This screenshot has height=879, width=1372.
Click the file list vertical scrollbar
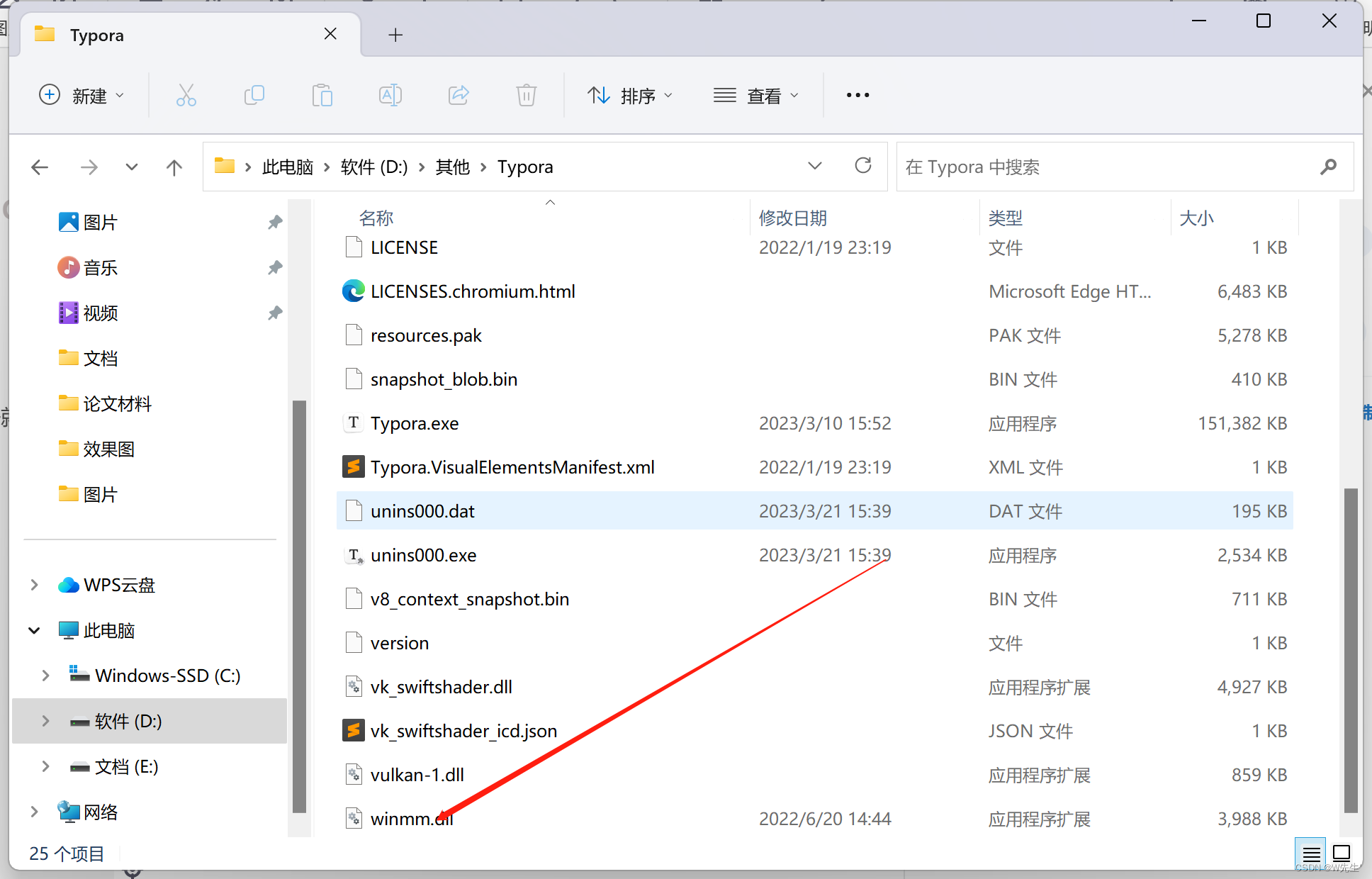(x=1351, y=650)
